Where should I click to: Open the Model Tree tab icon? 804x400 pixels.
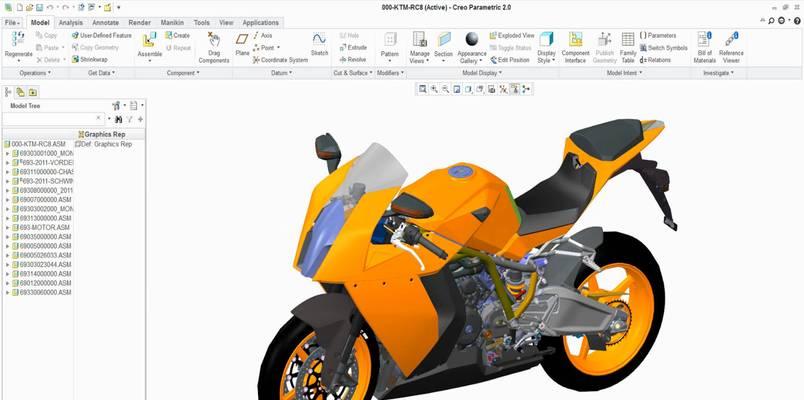pos(8,92)
